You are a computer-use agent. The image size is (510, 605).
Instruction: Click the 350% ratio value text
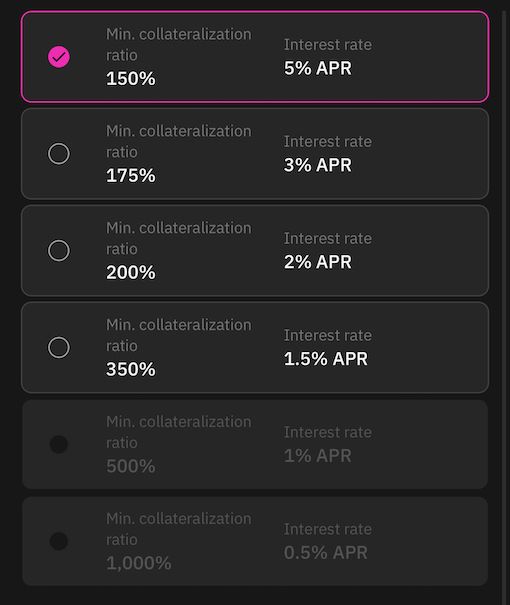(131, 369)
